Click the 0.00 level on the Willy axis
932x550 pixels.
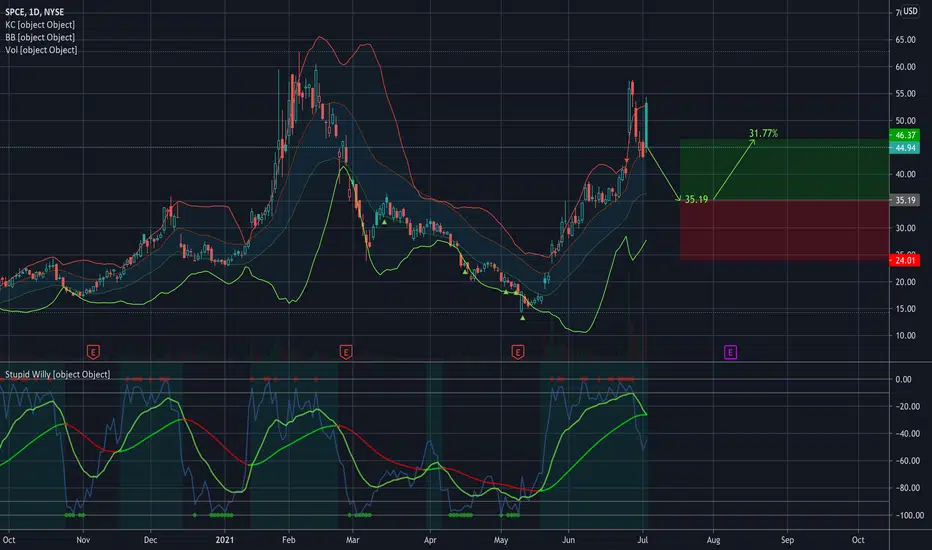point(903,379)
